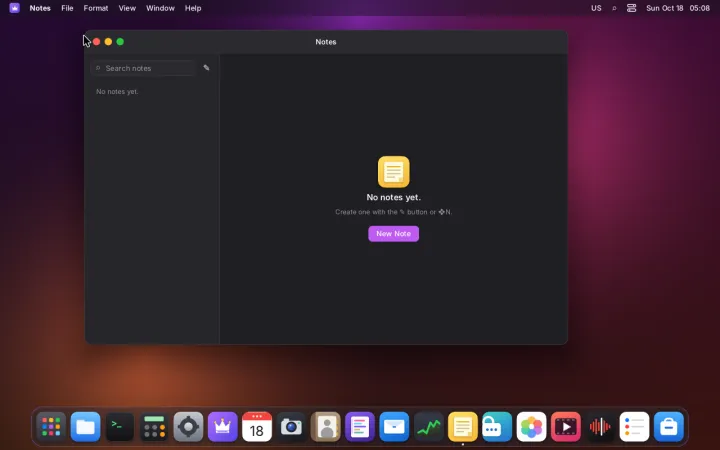Focus the Search notes field

144,68
